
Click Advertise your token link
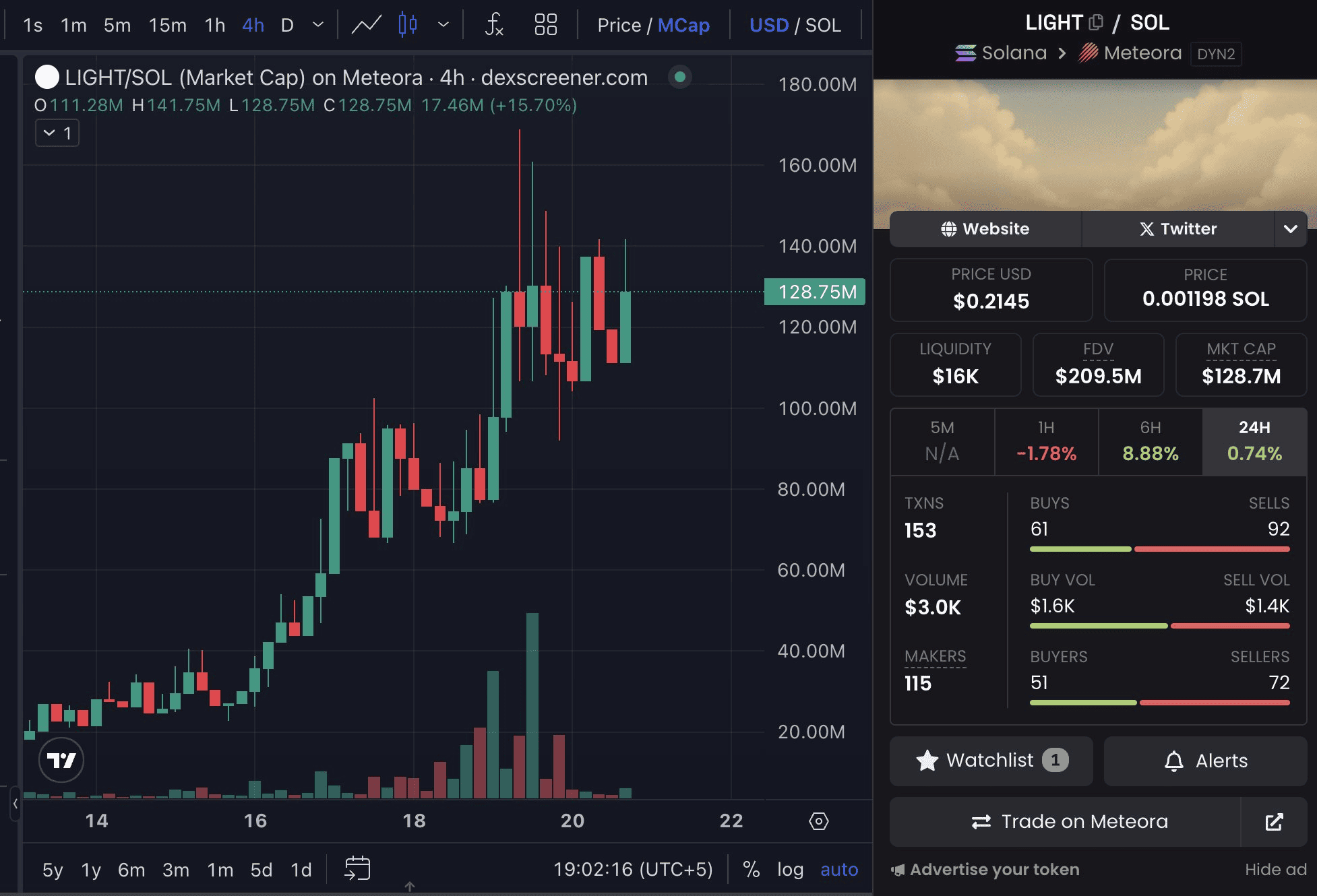[985, 870]
